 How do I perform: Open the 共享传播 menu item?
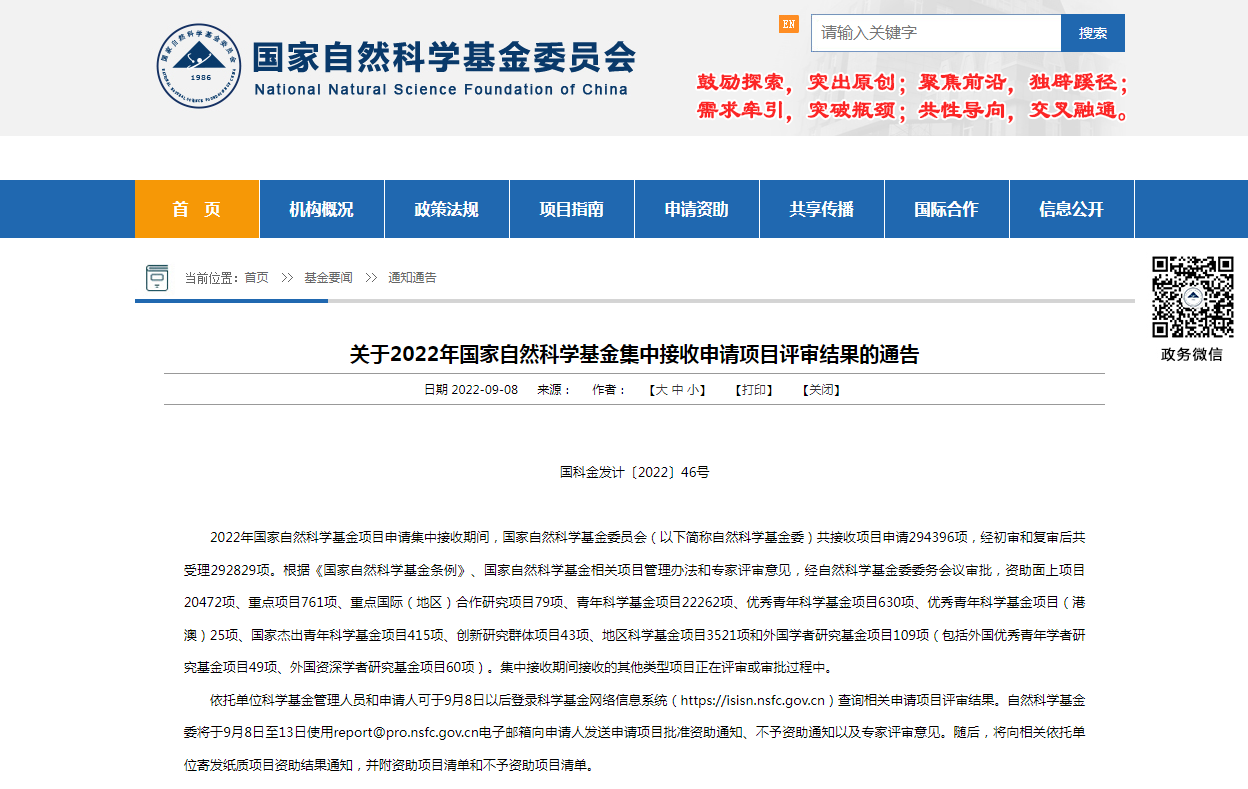822,209
